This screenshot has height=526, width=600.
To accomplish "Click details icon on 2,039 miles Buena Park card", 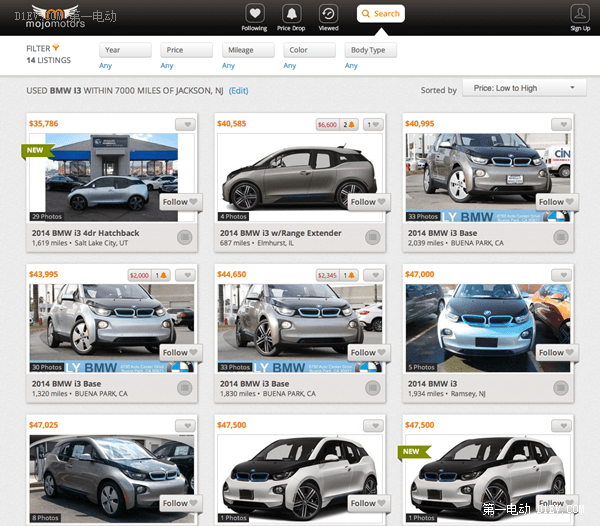I will (561, 238).
